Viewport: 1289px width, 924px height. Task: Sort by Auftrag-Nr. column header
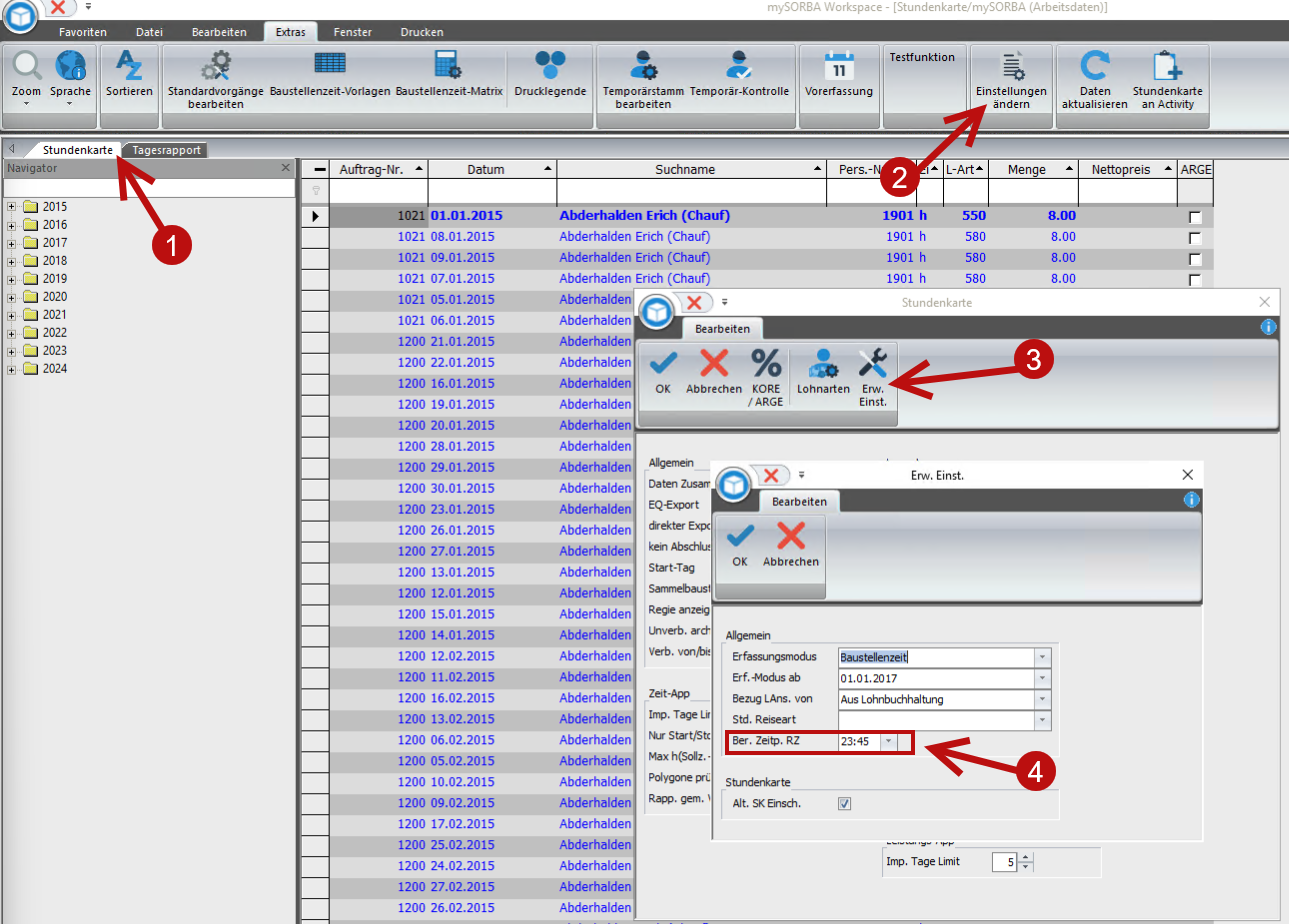tap(379, 169)
